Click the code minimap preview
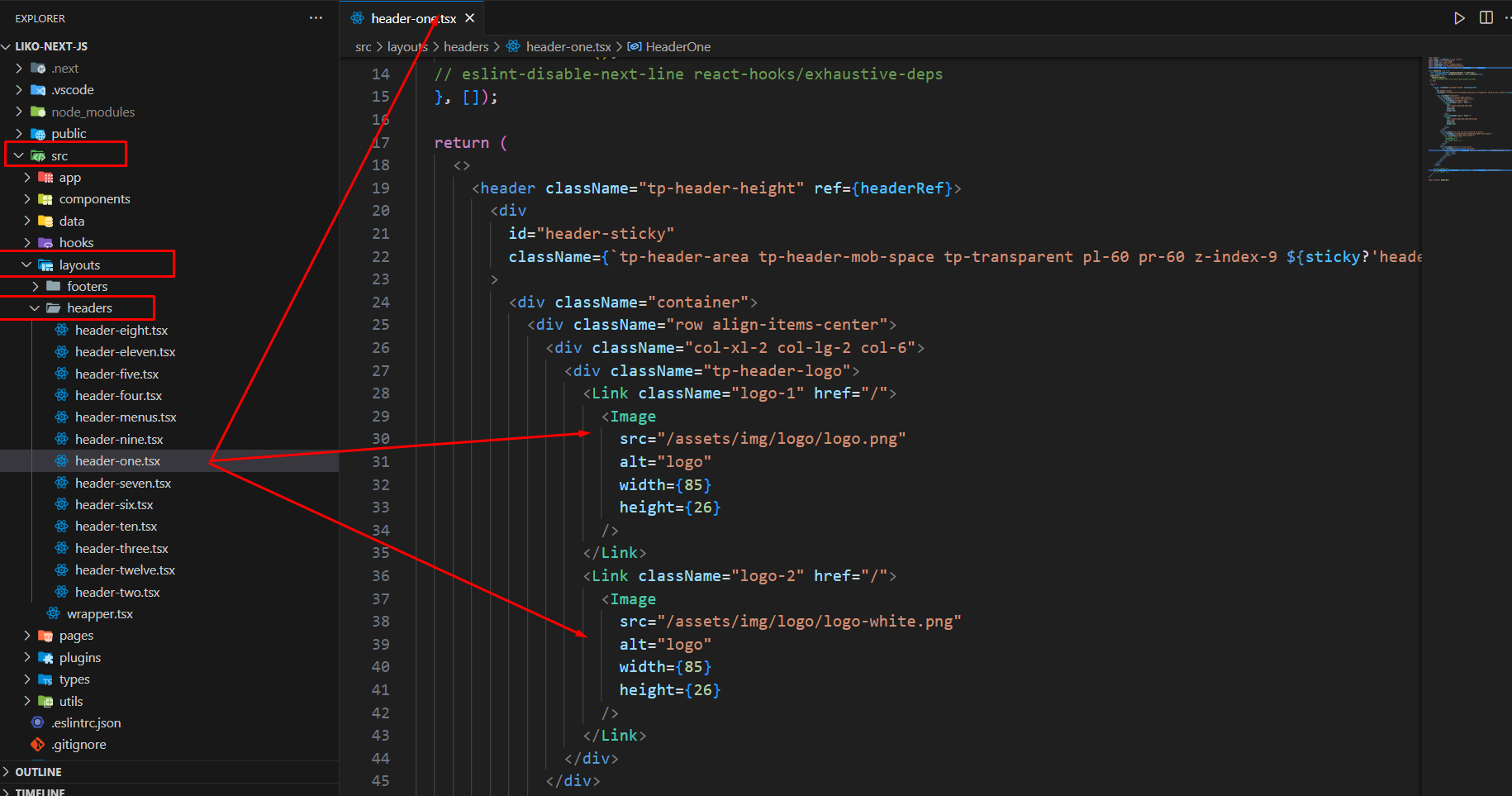The height and width of the screenshot is (796, 1512). tap(1467, 116)
